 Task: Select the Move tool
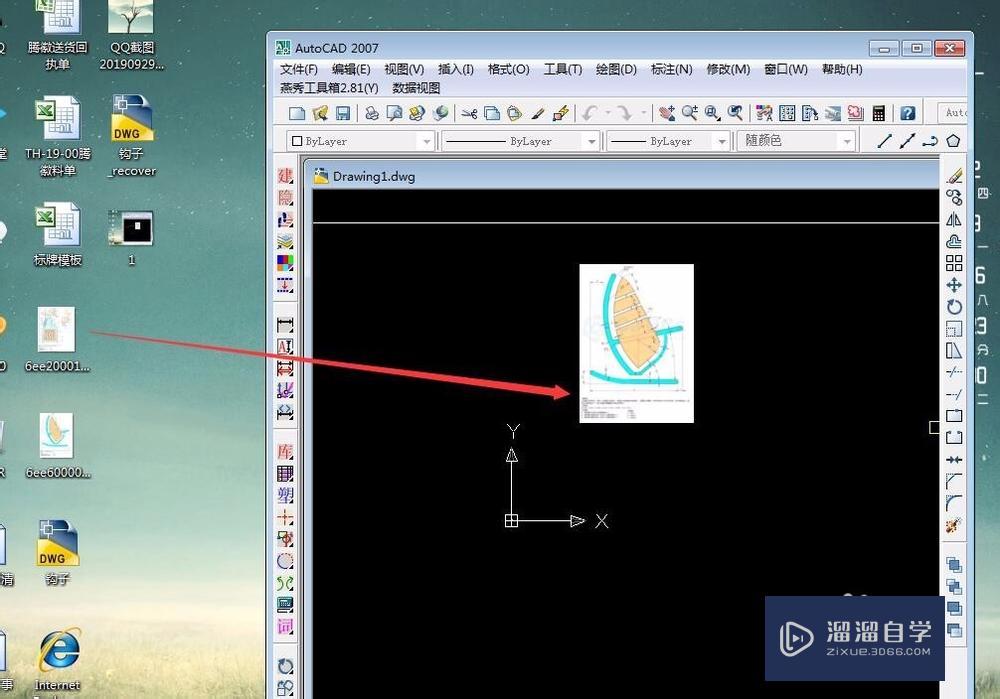954,284
